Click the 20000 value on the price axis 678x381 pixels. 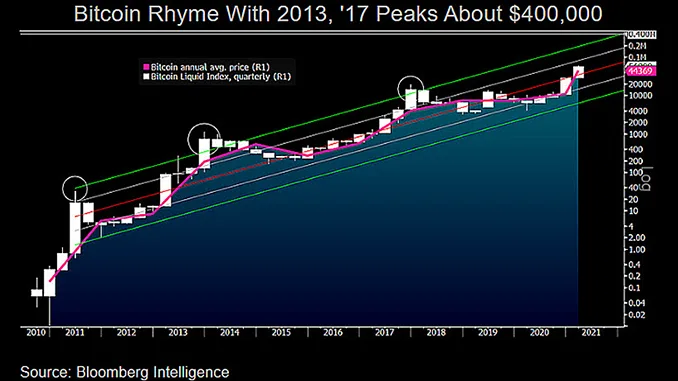click(x=640, y=84)
